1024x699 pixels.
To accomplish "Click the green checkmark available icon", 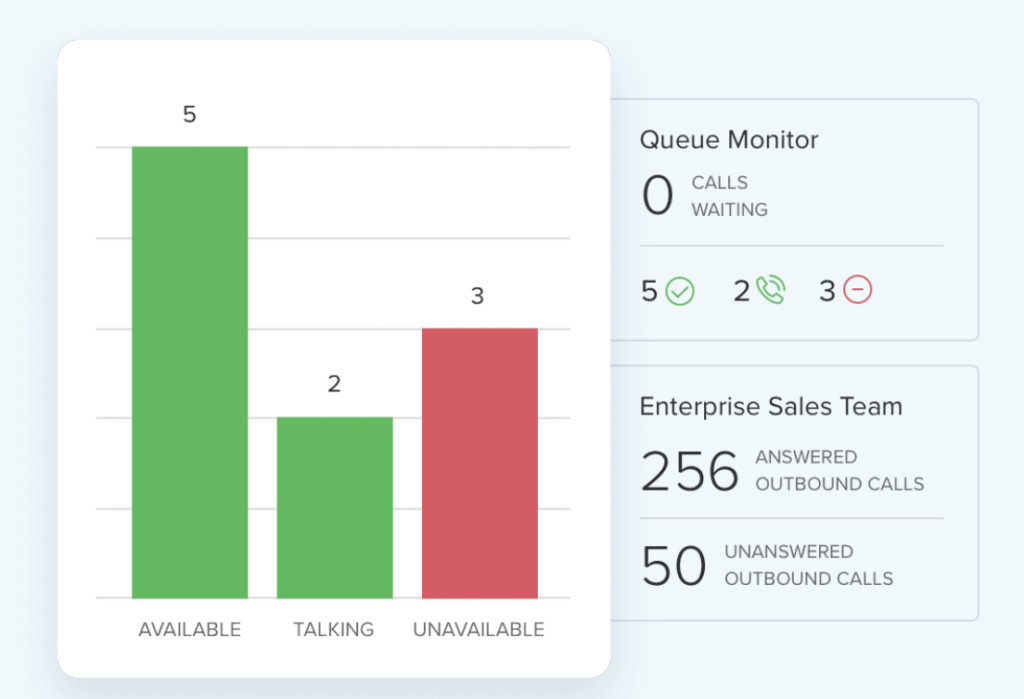I will [680, 291].
